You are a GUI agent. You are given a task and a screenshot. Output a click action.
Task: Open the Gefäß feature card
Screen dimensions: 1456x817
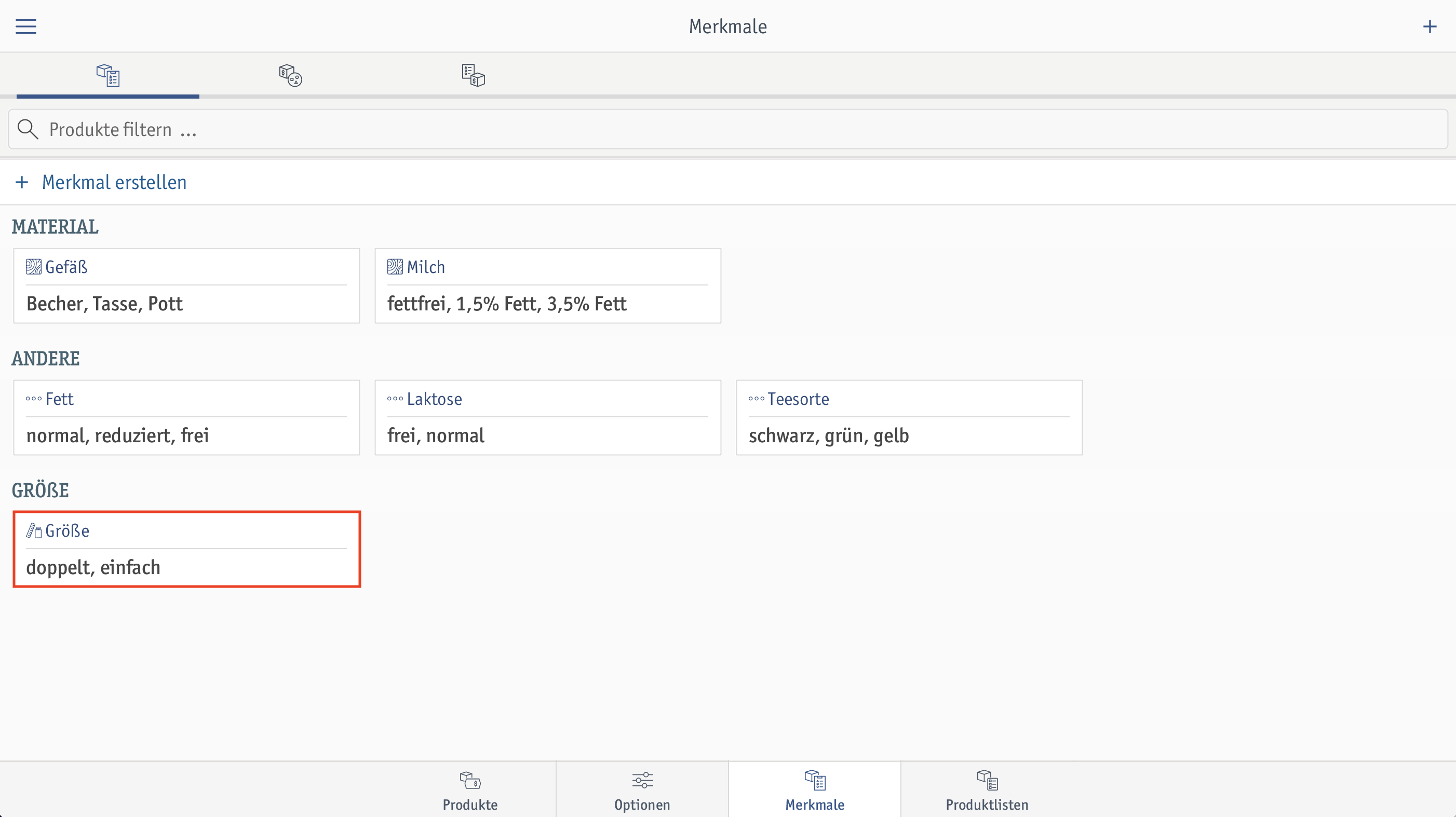[186, 286]
